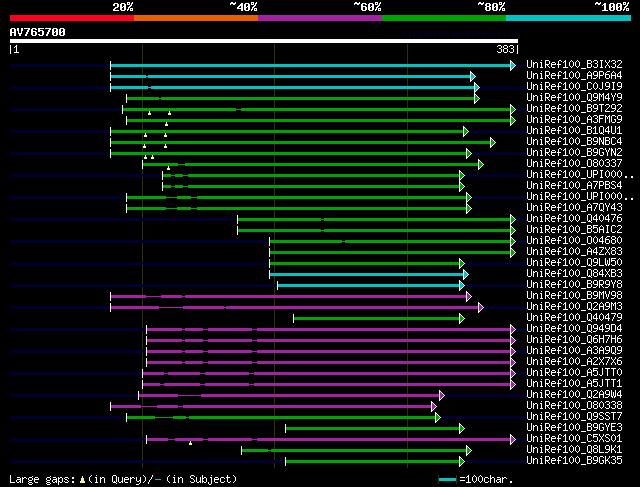The width and height of the screenshot is (640, 487).
Task: Click the UniRef100_Q2A9W4 label
Action: (x=574, y=395)
